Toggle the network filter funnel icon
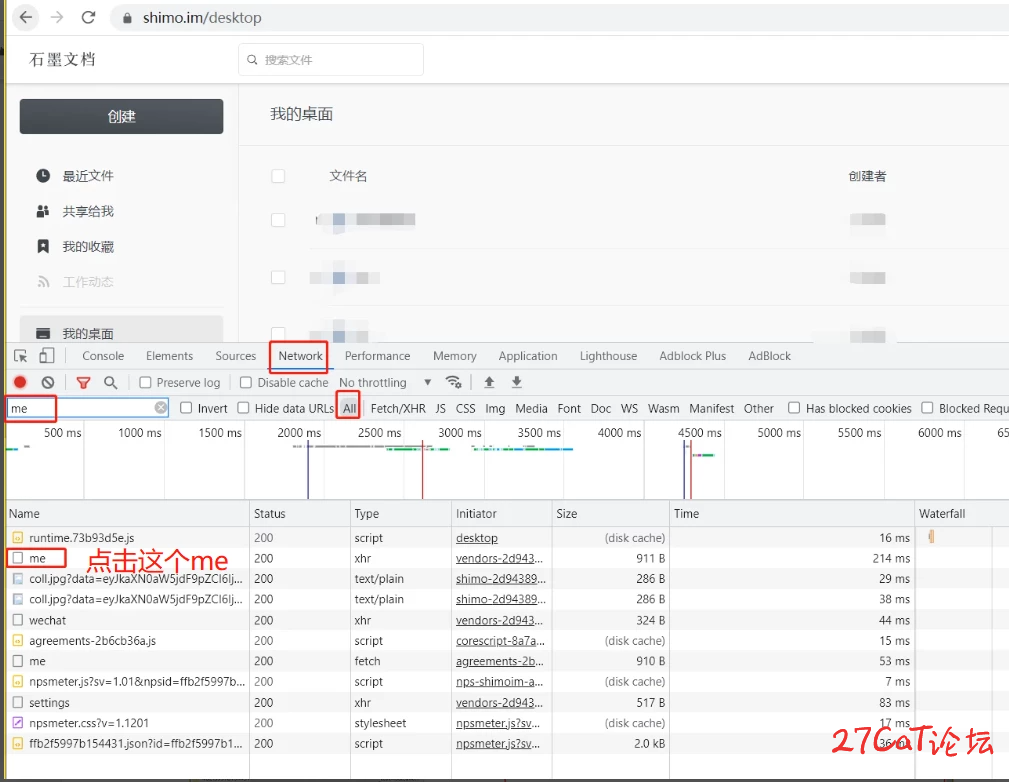The width and height of the screenshot is (1009, 782). [83, 382]
